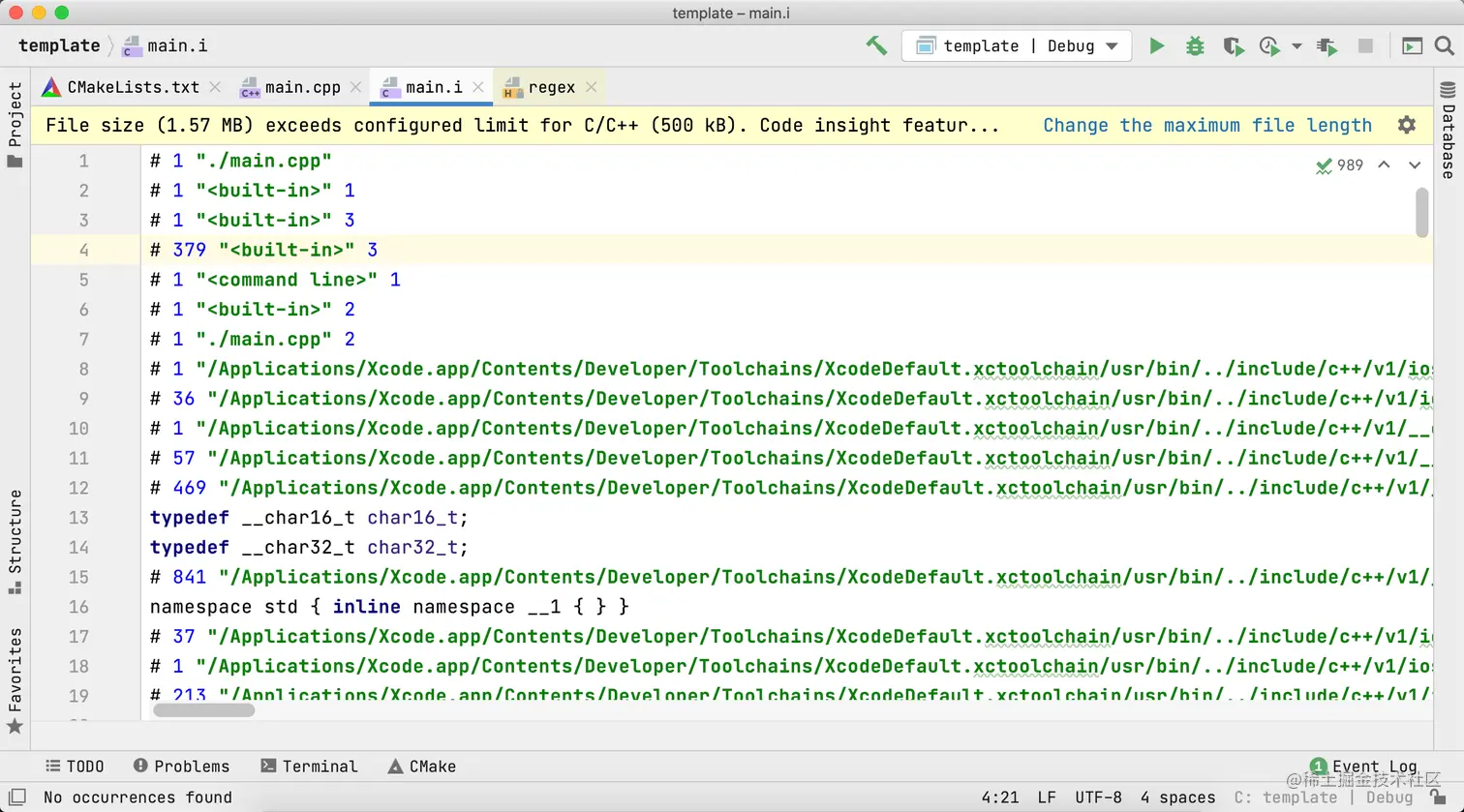Viewport: 1464px width, 812px height.
Task: Open the Terminal panel
Action: pos(310,767)
